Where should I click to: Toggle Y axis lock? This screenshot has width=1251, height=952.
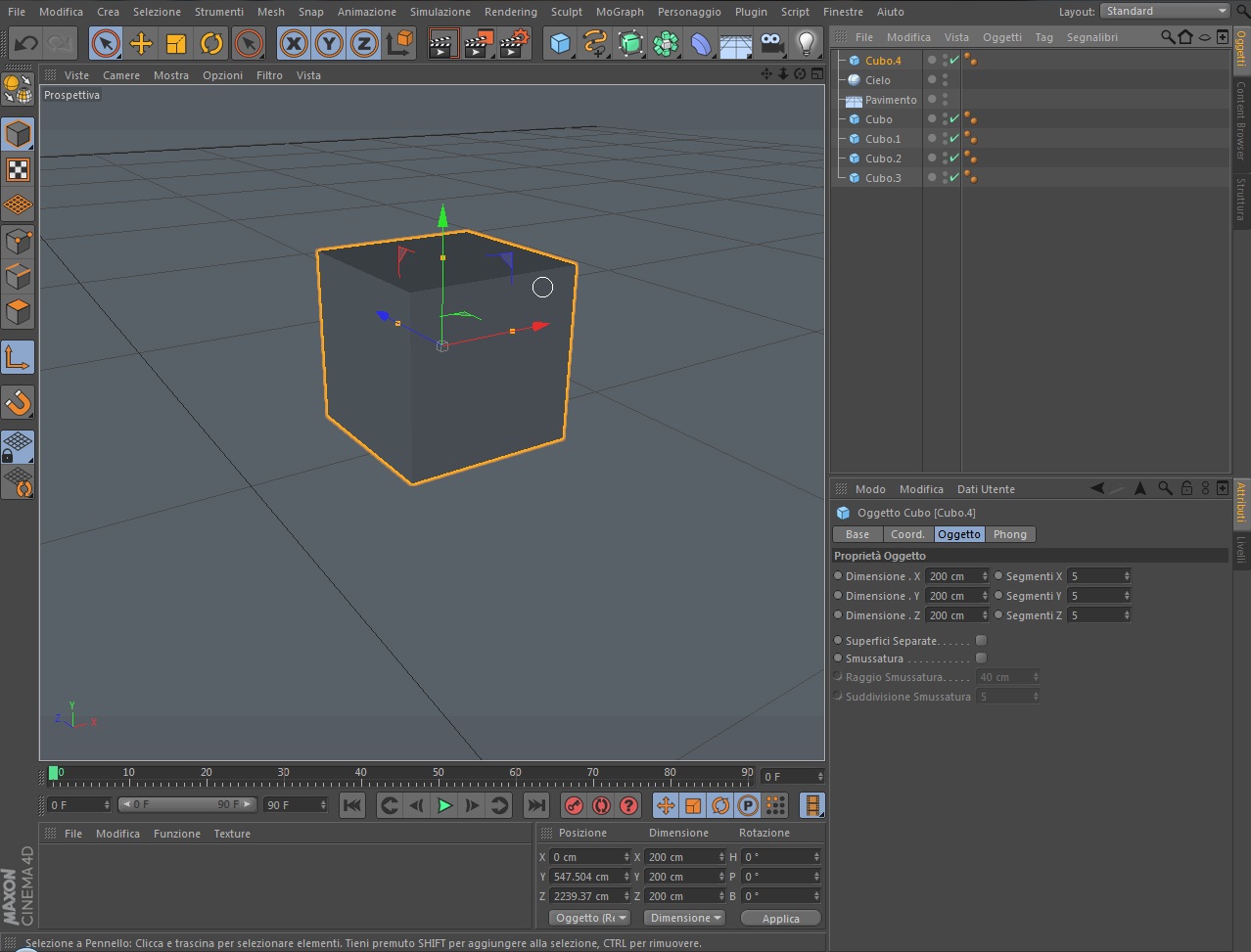point(329,43)
